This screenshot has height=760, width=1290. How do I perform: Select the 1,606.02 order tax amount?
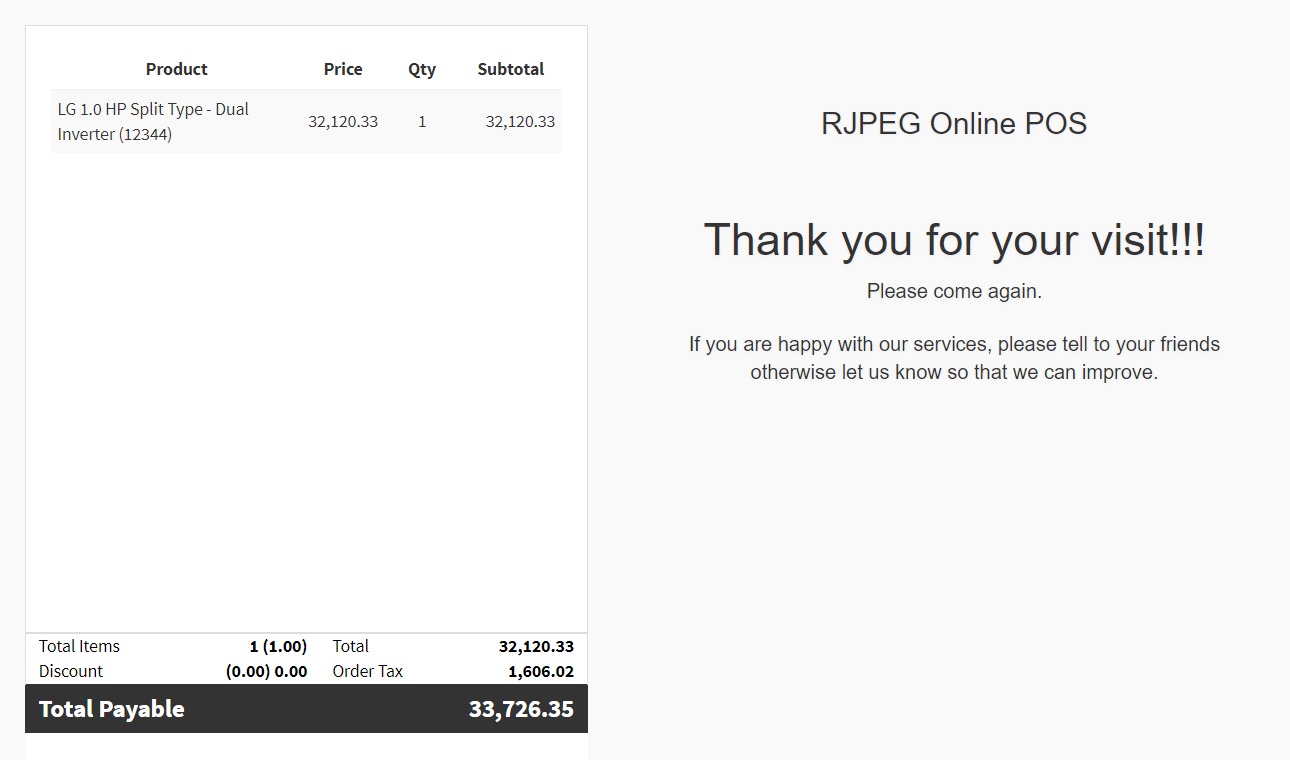tap(540, 672)
